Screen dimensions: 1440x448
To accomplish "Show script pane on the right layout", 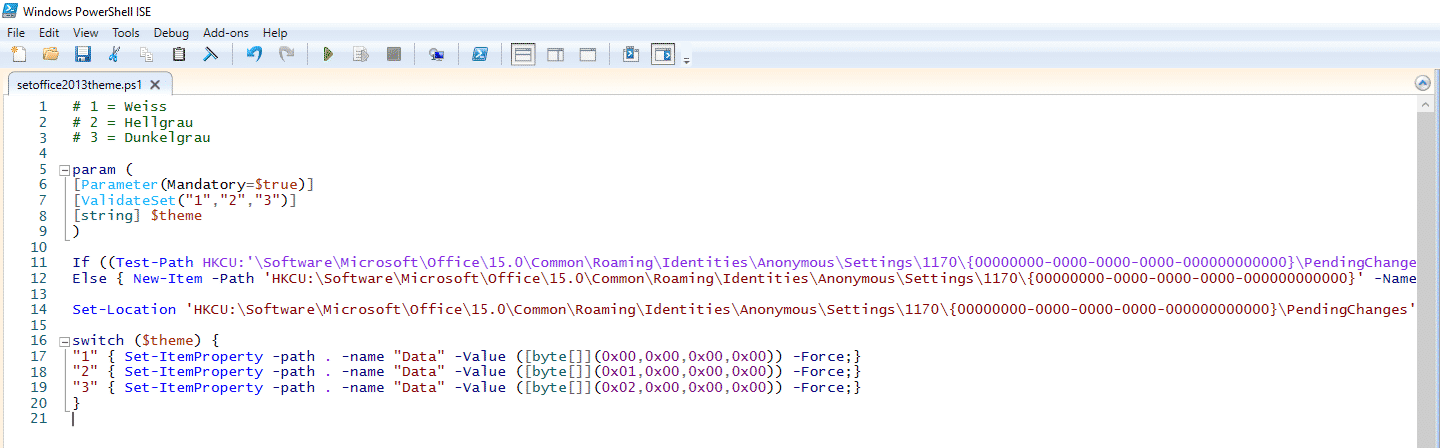I will 555,54.
